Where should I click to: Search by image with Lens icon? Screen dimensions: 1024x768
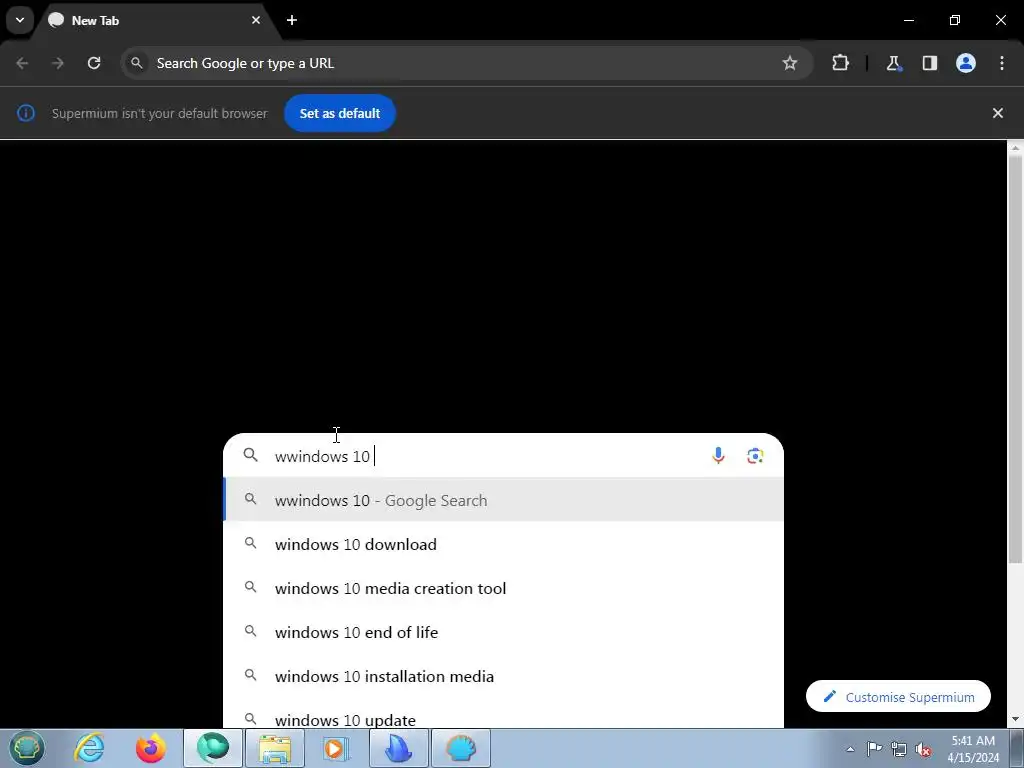(755, 456)
